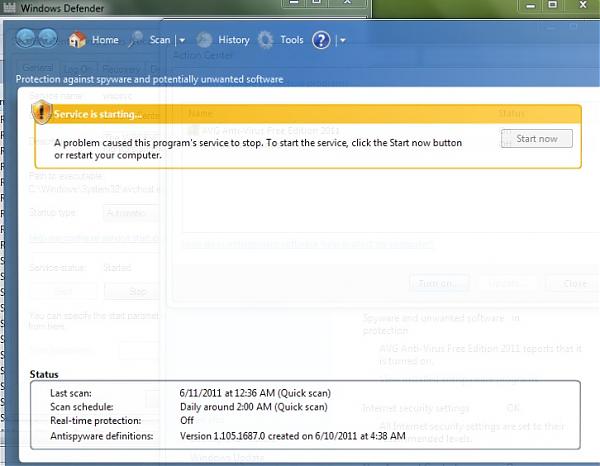Expand the Help options dropdown arrow

click(342, 40)
